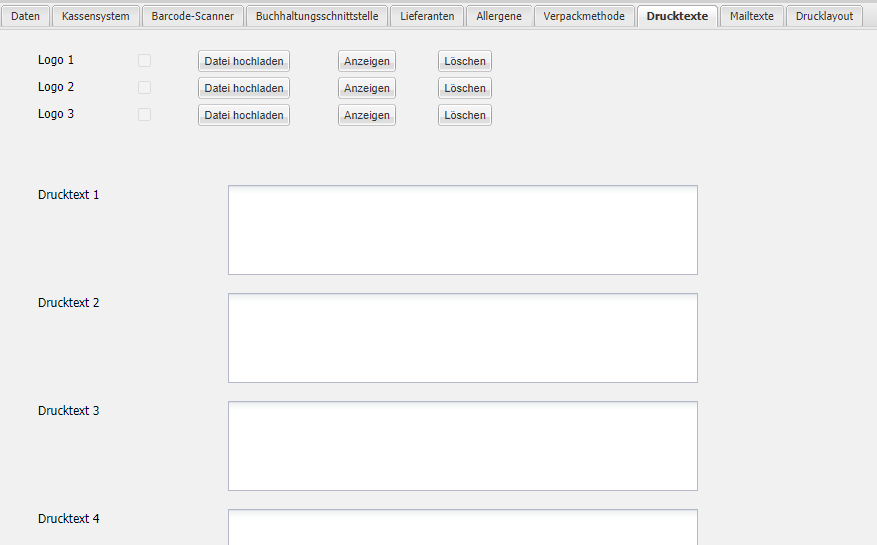The height and width of the screenshot is (545, 877).
Task: Check the Logo 3 checkbox
Action: pyautogui.click(x=145, y=115)
